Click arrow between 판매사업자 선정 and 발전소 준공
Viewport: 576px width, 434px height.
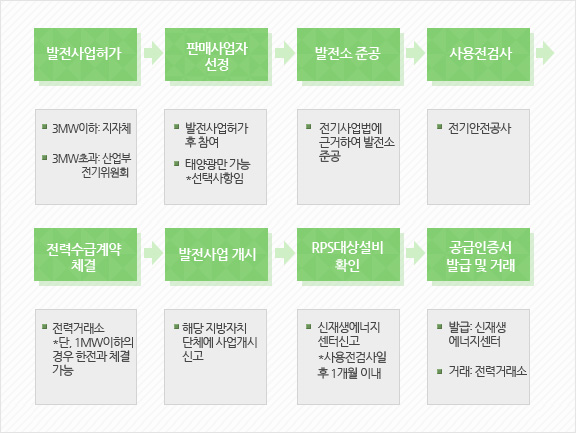pos(284,53)
